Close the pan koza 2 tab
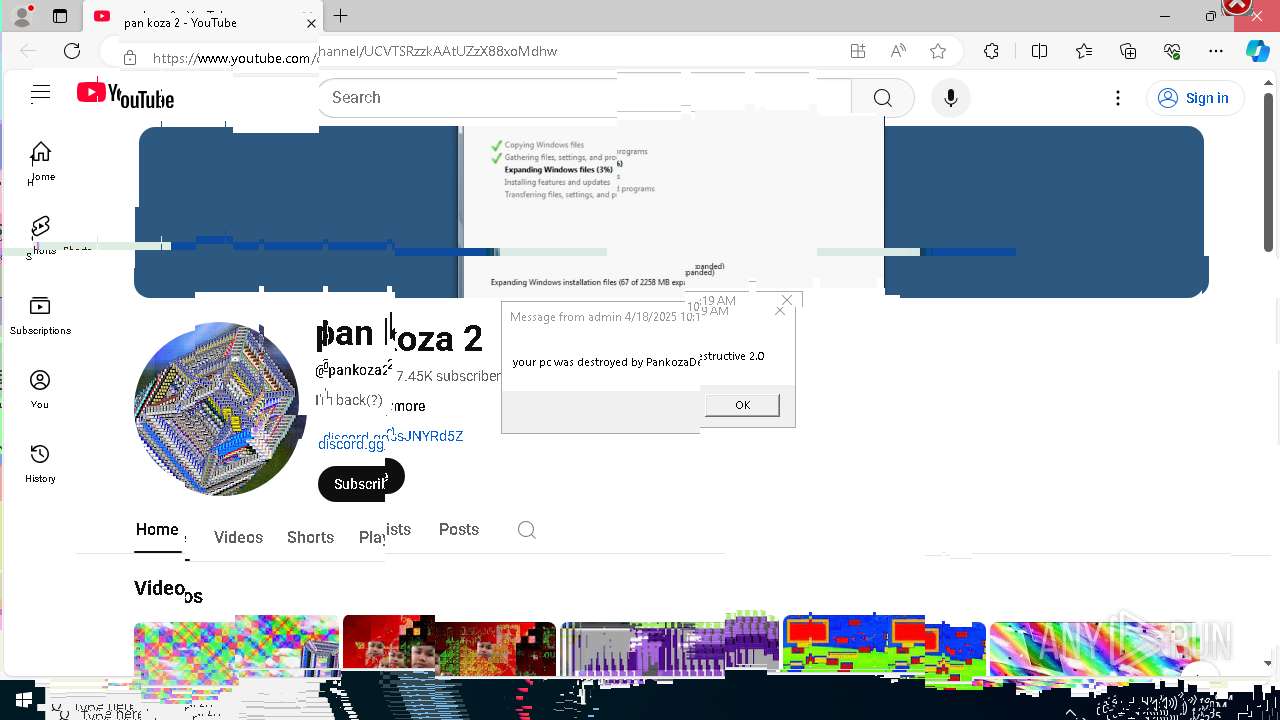Screen dimensions: 1280x720 pos(311,23)
